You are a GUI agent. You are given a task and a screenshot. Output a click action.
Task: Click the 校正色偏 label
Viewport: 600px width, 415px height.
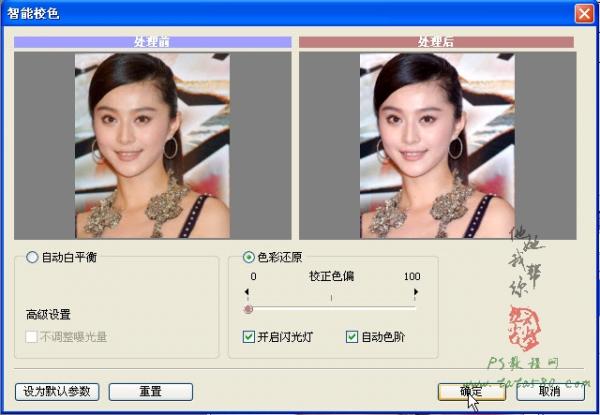click(331, 276)
